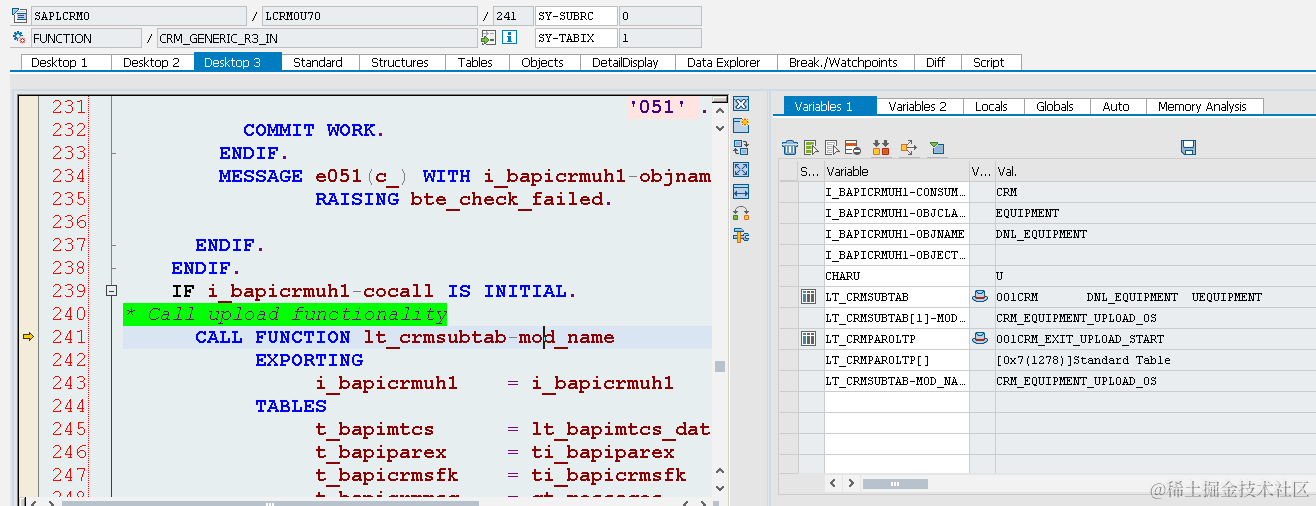Screen dimensions: 1316x506
Task: Click the full-screen tool icon
Action: (x=741, y=170)
